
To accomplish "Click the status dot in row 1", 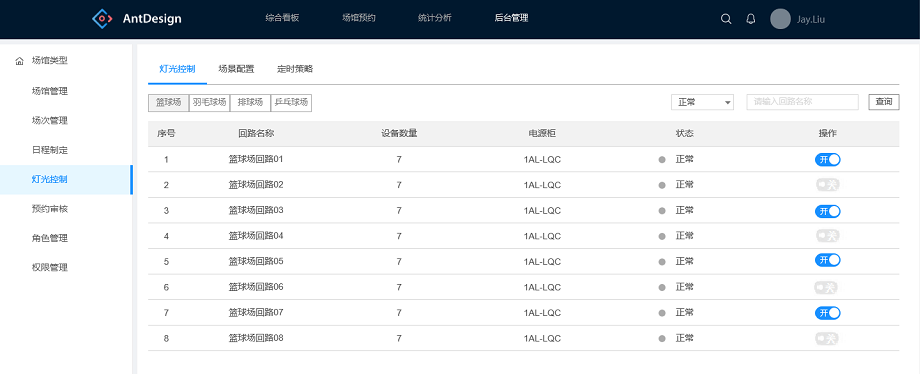I will pyautogui.click(x=662, y=159).
